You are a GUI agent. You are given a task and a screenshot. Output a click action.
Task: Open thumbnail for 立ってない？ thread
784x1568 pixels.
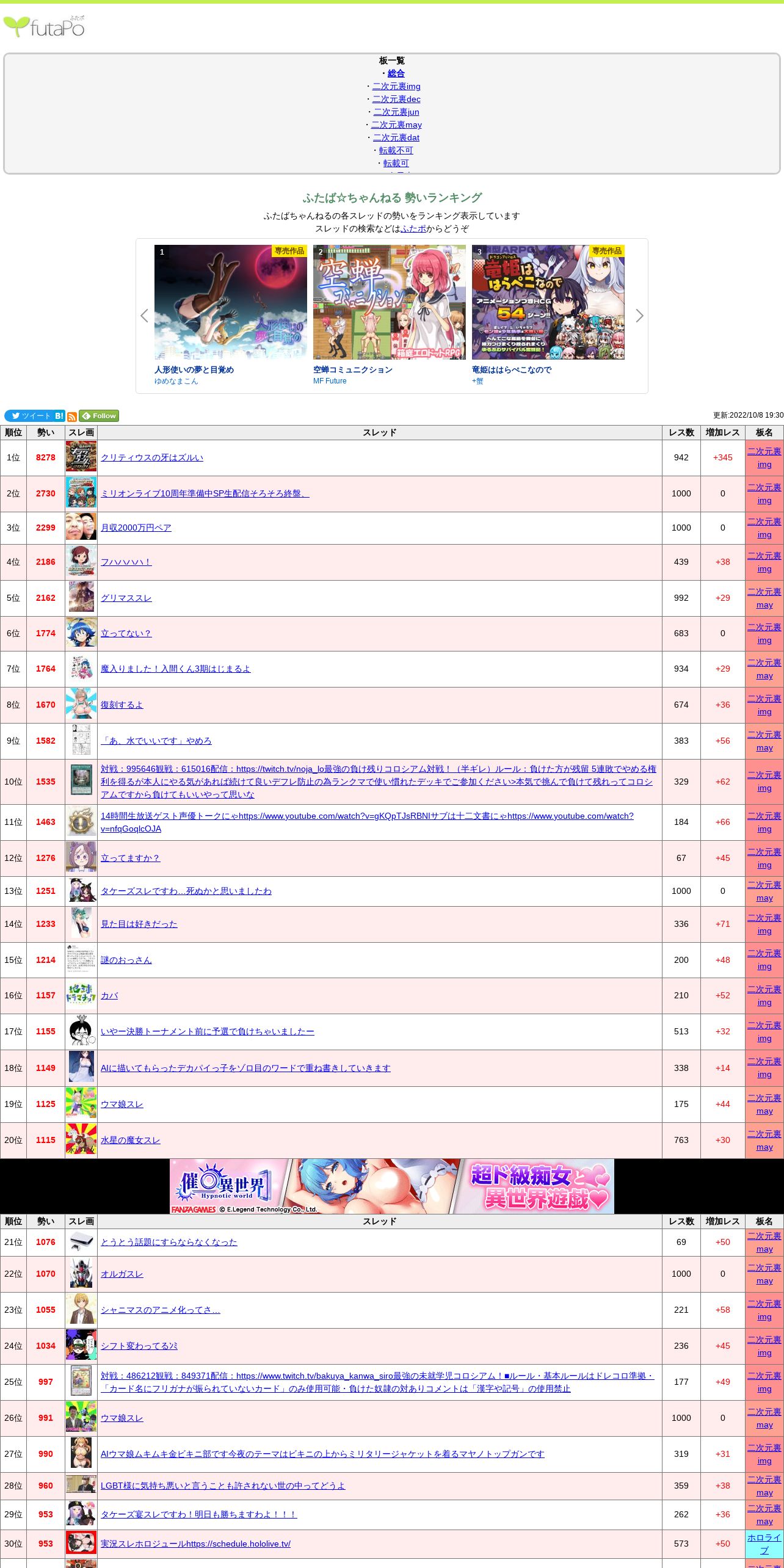point(81,633)
